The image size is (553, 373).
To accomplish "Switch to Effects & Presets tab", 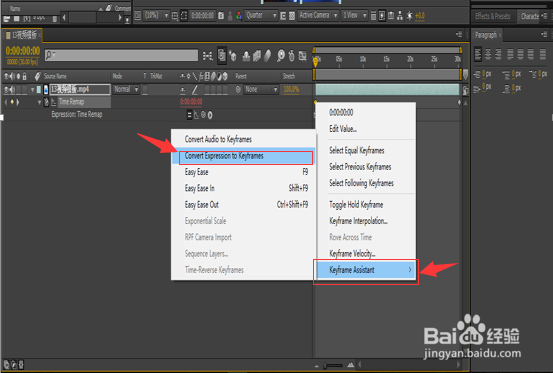I will click(492, 16).
